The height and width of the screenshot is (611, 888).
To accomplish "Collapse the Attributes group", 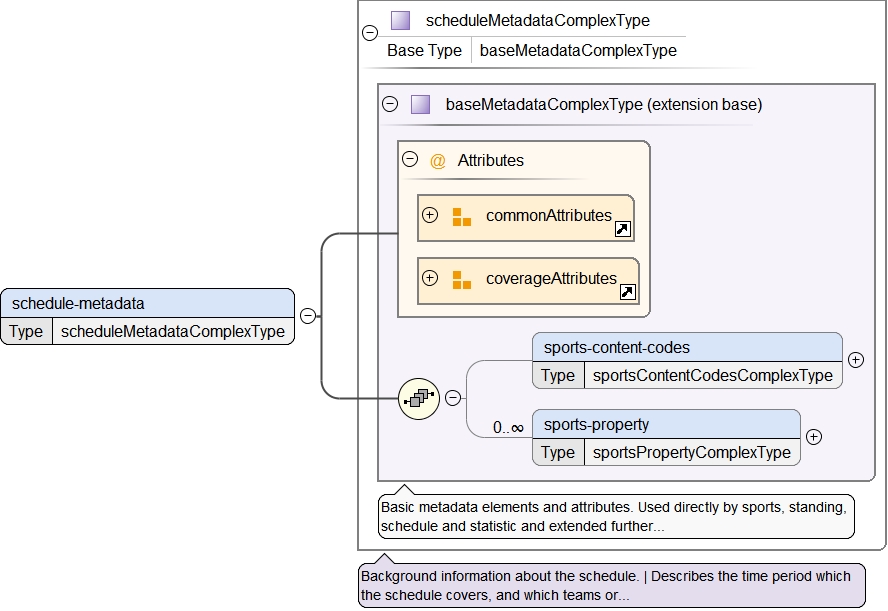I will point(410,159).
